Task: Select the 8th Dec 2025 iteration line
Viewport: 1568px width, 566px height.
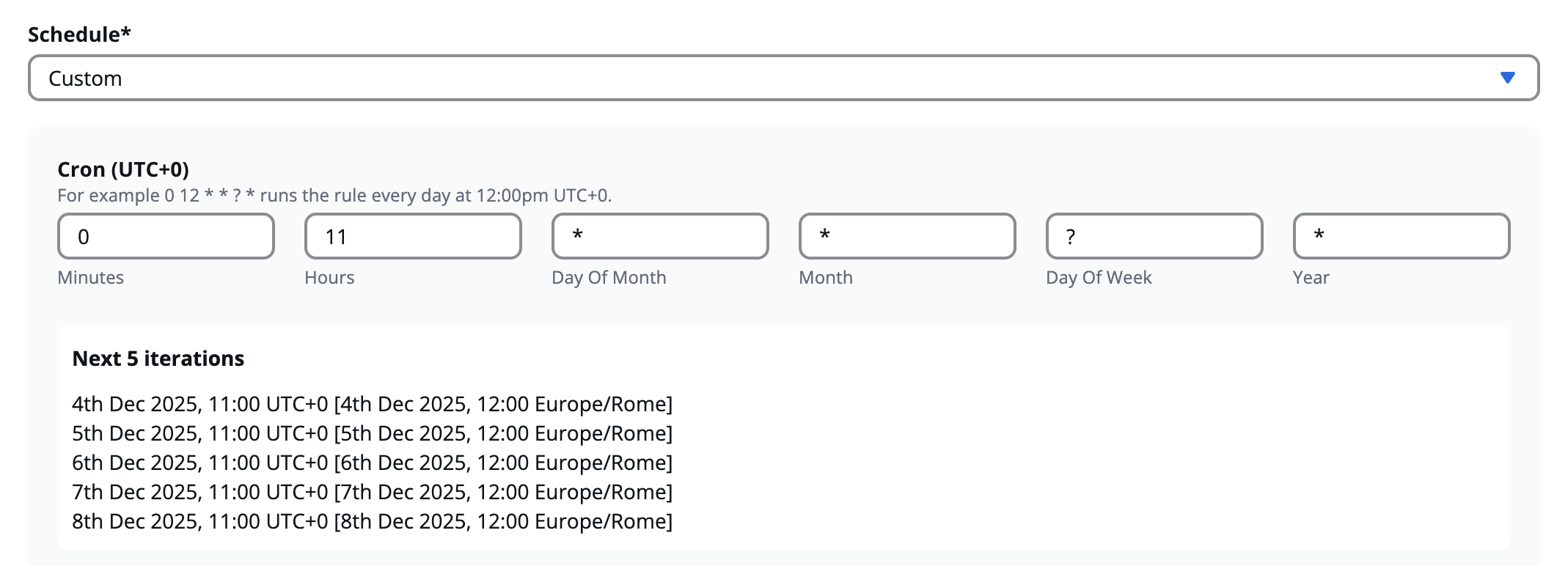Action: pos(372,521)
